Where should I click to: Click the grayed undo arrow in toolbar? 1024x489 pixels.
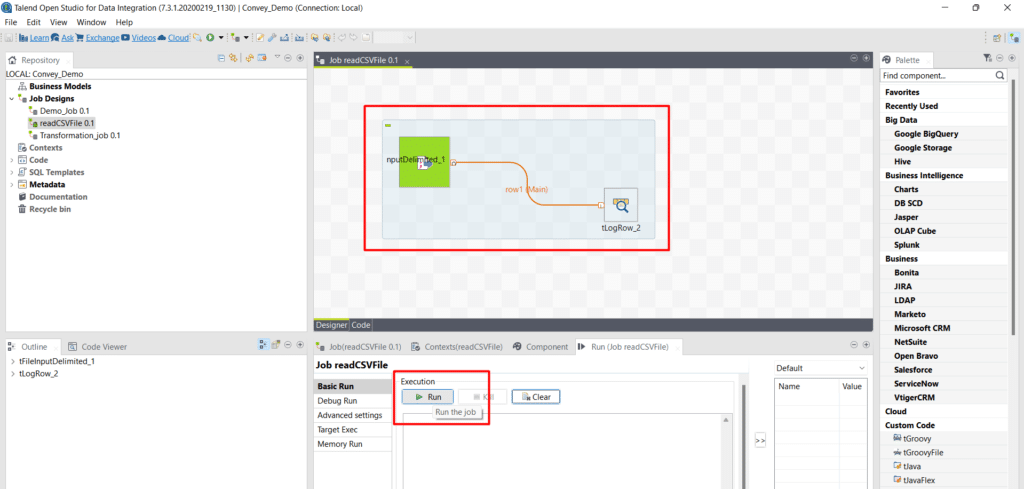click(342, 38)
